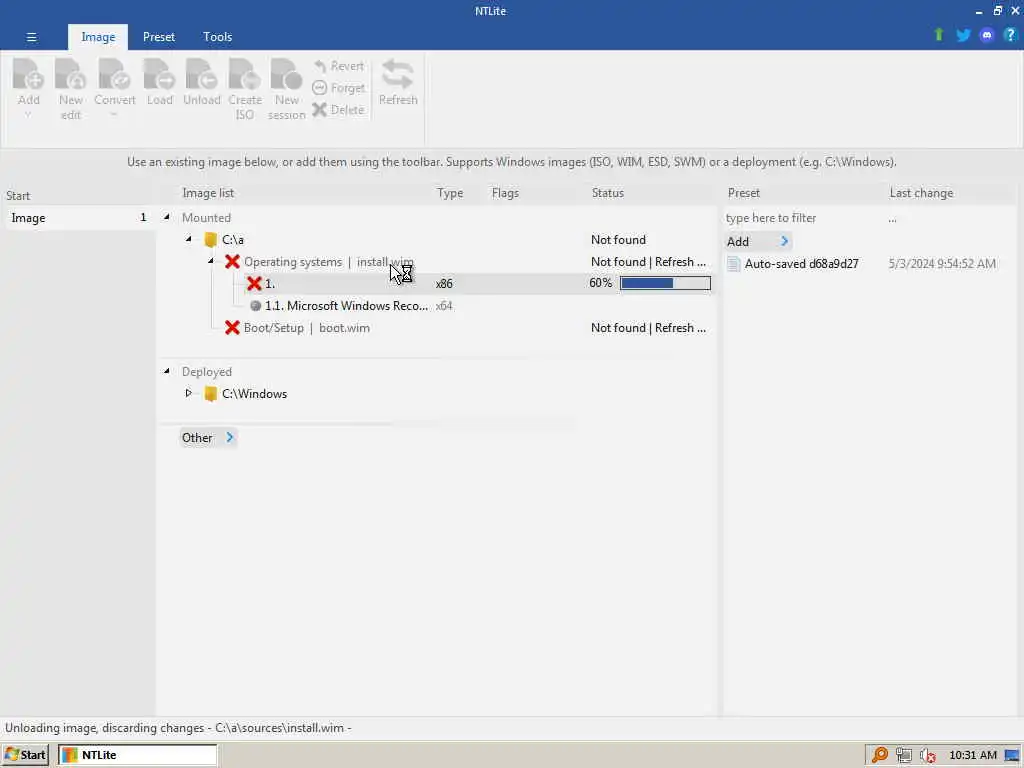
Task: Click the gray dot beside Microsoft Windows Reco...
Action: point(255,306)
